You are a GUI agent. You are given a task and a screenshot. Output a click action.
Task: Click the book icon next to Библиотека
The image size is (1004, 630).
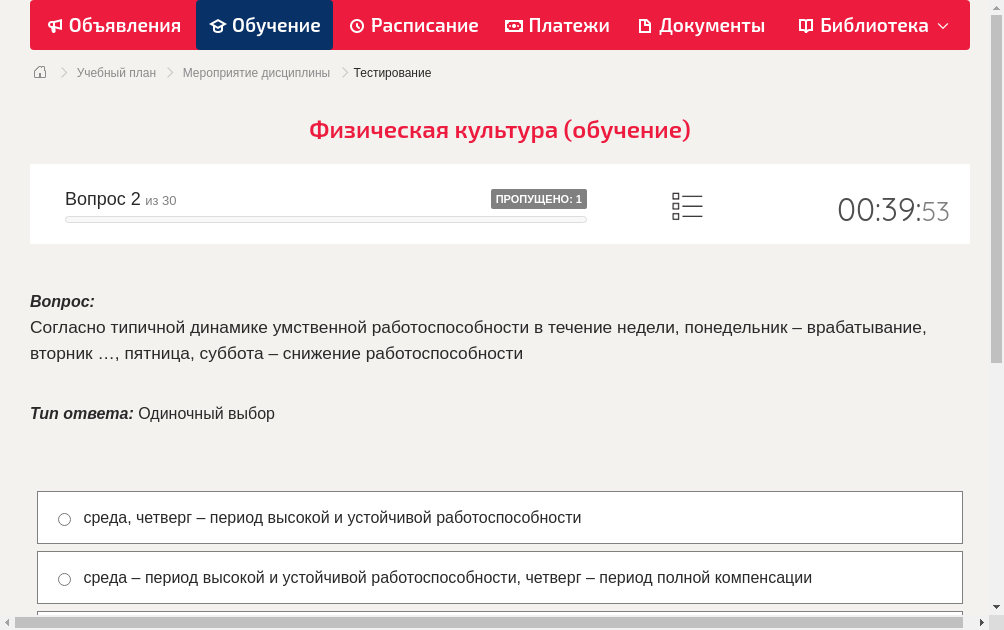[804, 25]
